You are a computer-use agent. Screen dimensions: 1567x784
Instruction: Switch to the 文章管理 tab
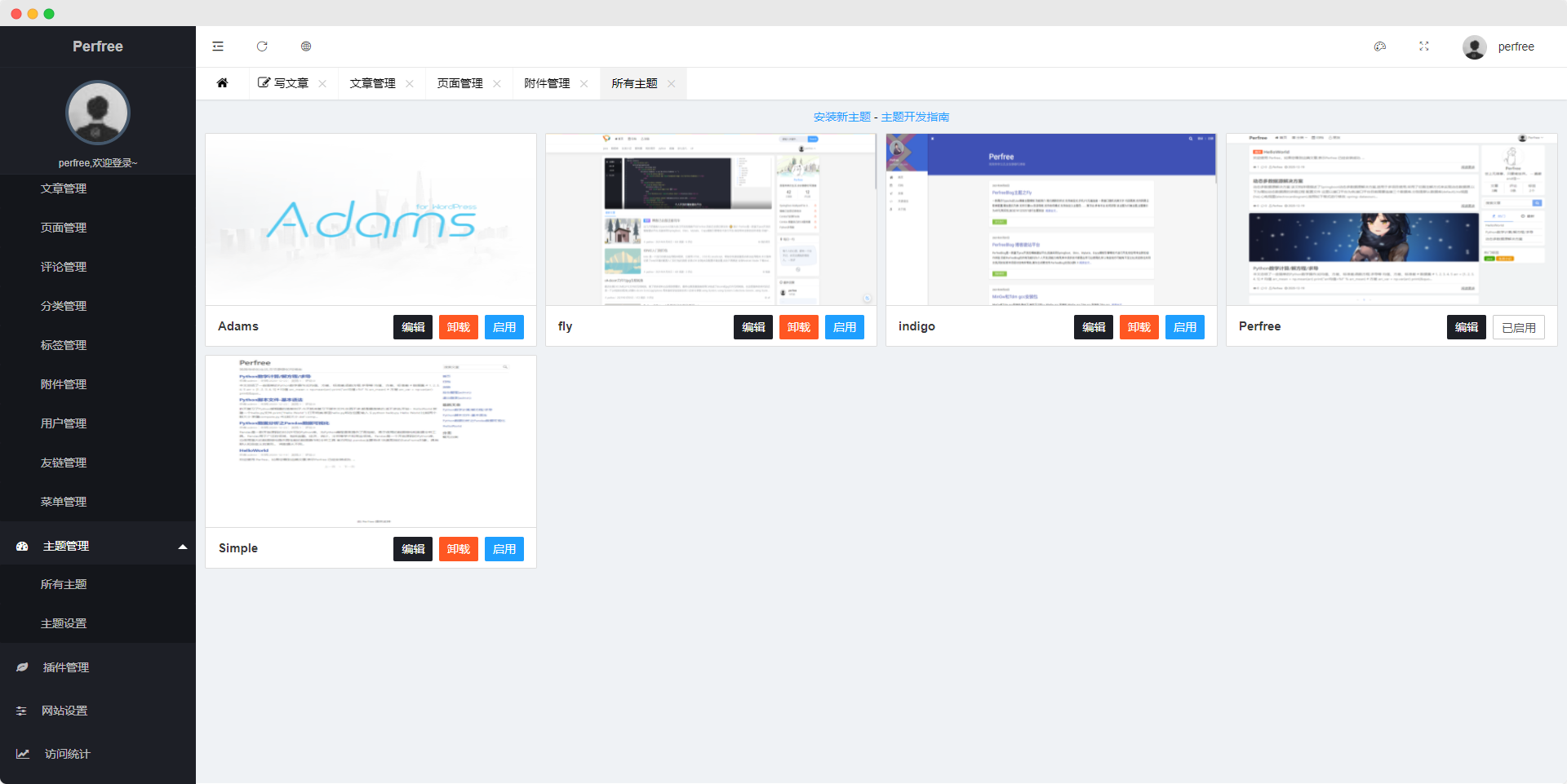372,82
